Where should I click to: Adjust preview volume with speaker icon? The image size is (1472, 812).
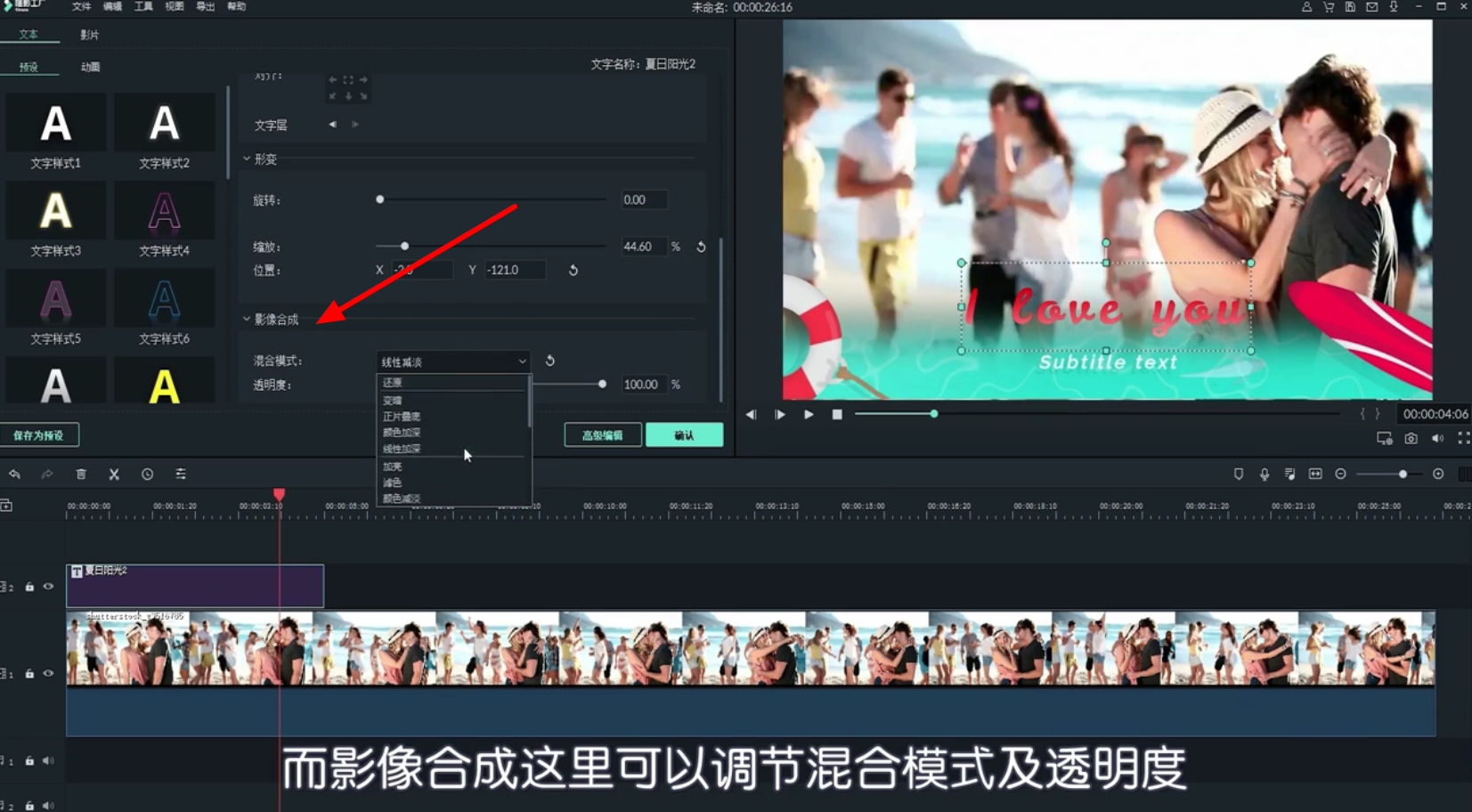coord(1437,438)
